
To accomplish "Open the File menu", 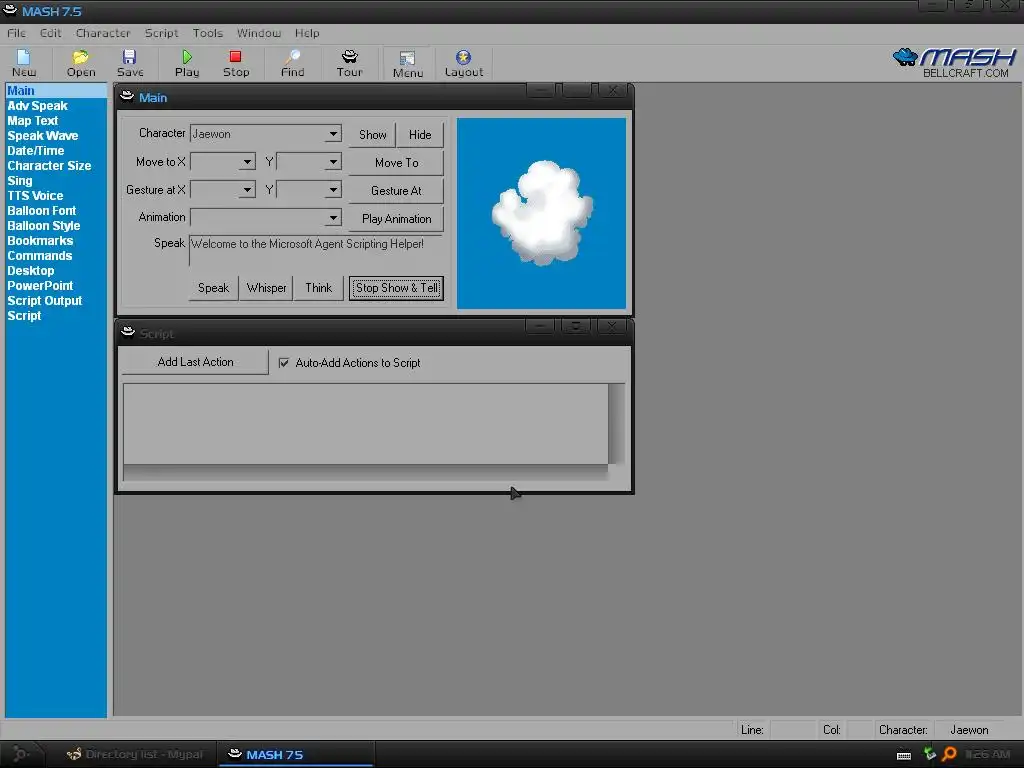I will coord(16,33).
